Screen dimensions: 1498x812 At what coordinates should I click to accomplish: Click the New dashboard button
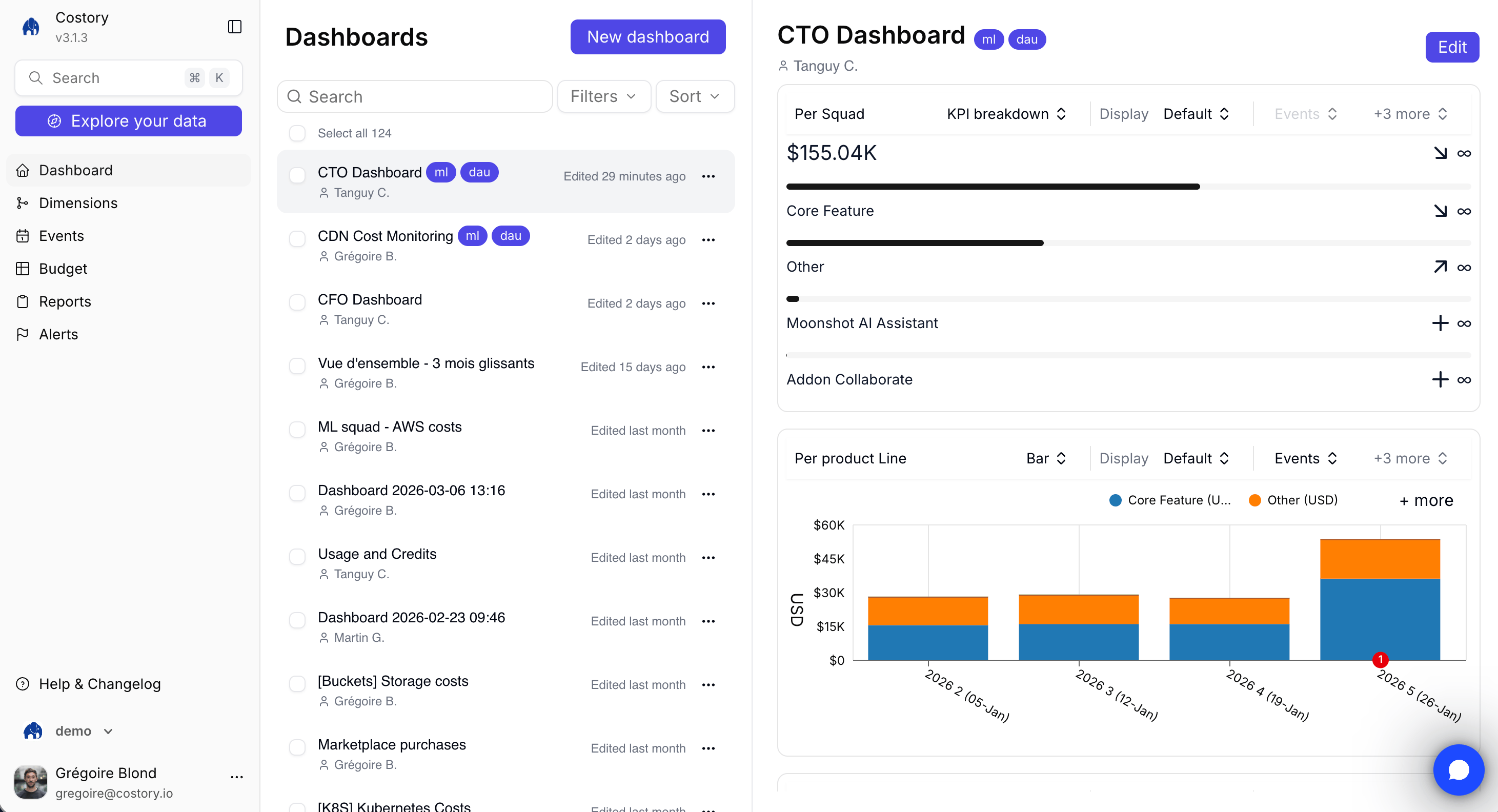pyautogui.click(x=648, y=36)
